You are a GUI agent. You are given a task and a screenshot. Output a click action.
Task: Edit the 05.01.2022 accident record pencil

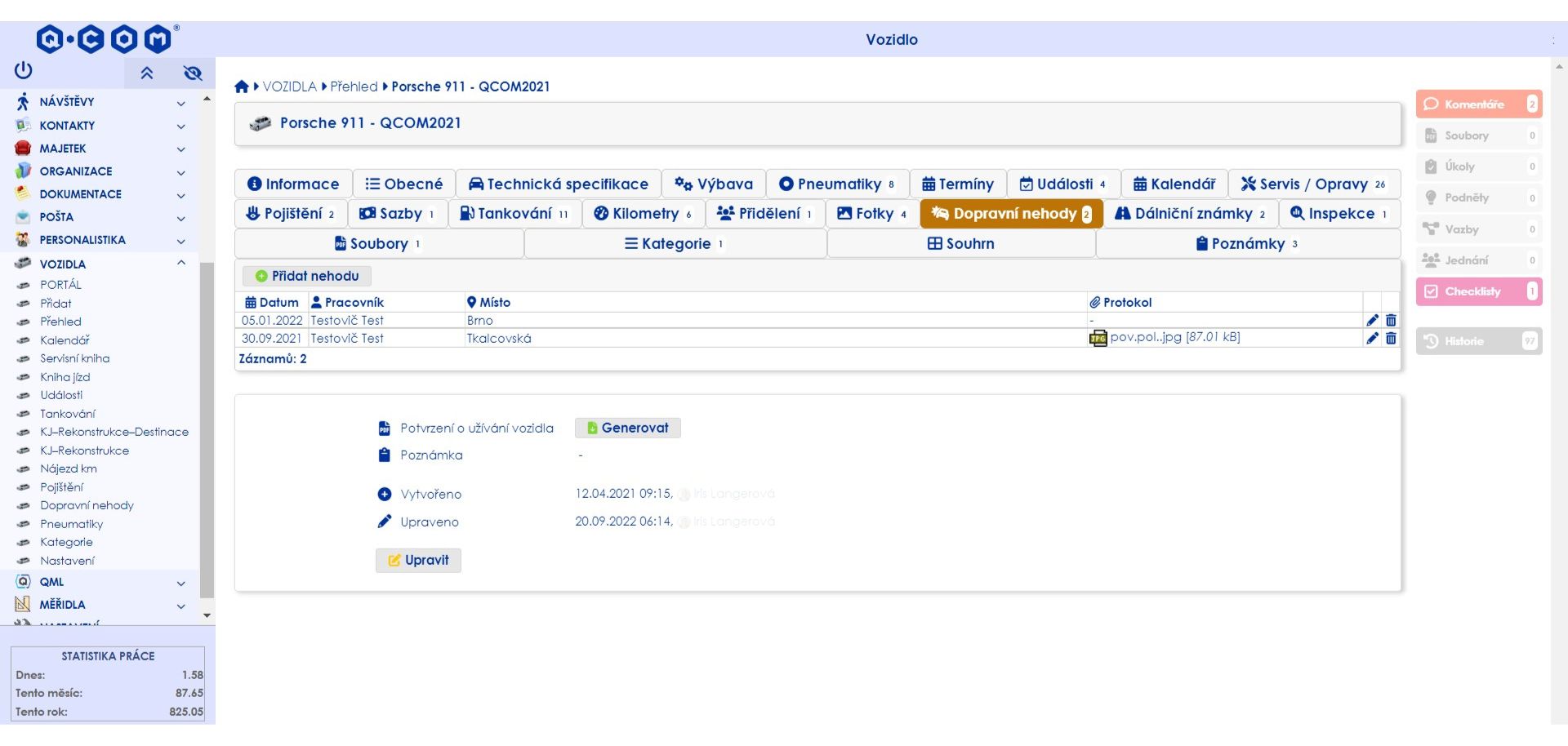[x=1372, y=320]
